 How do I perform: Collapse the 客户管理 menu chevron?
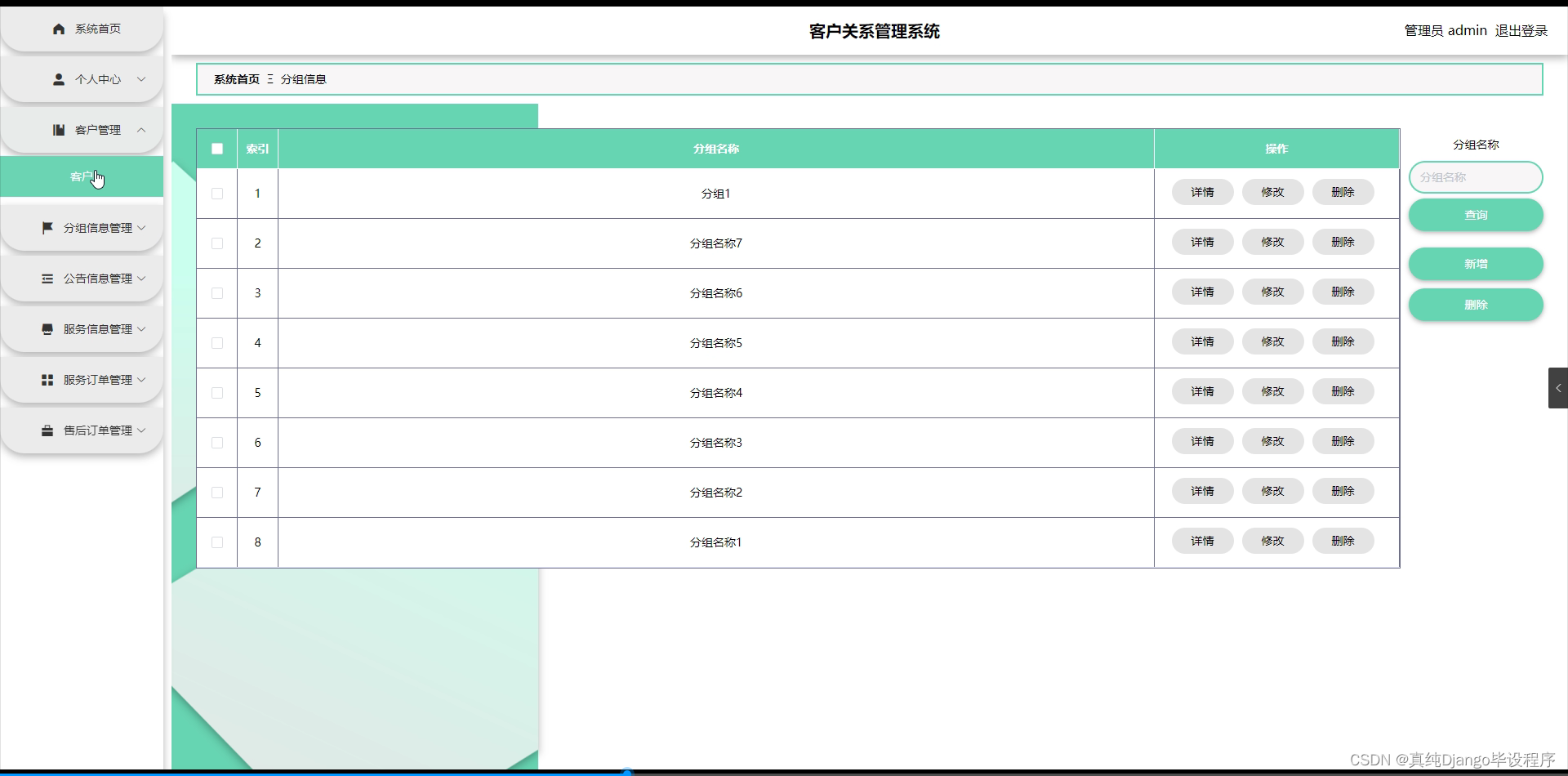tap(141, 129)
